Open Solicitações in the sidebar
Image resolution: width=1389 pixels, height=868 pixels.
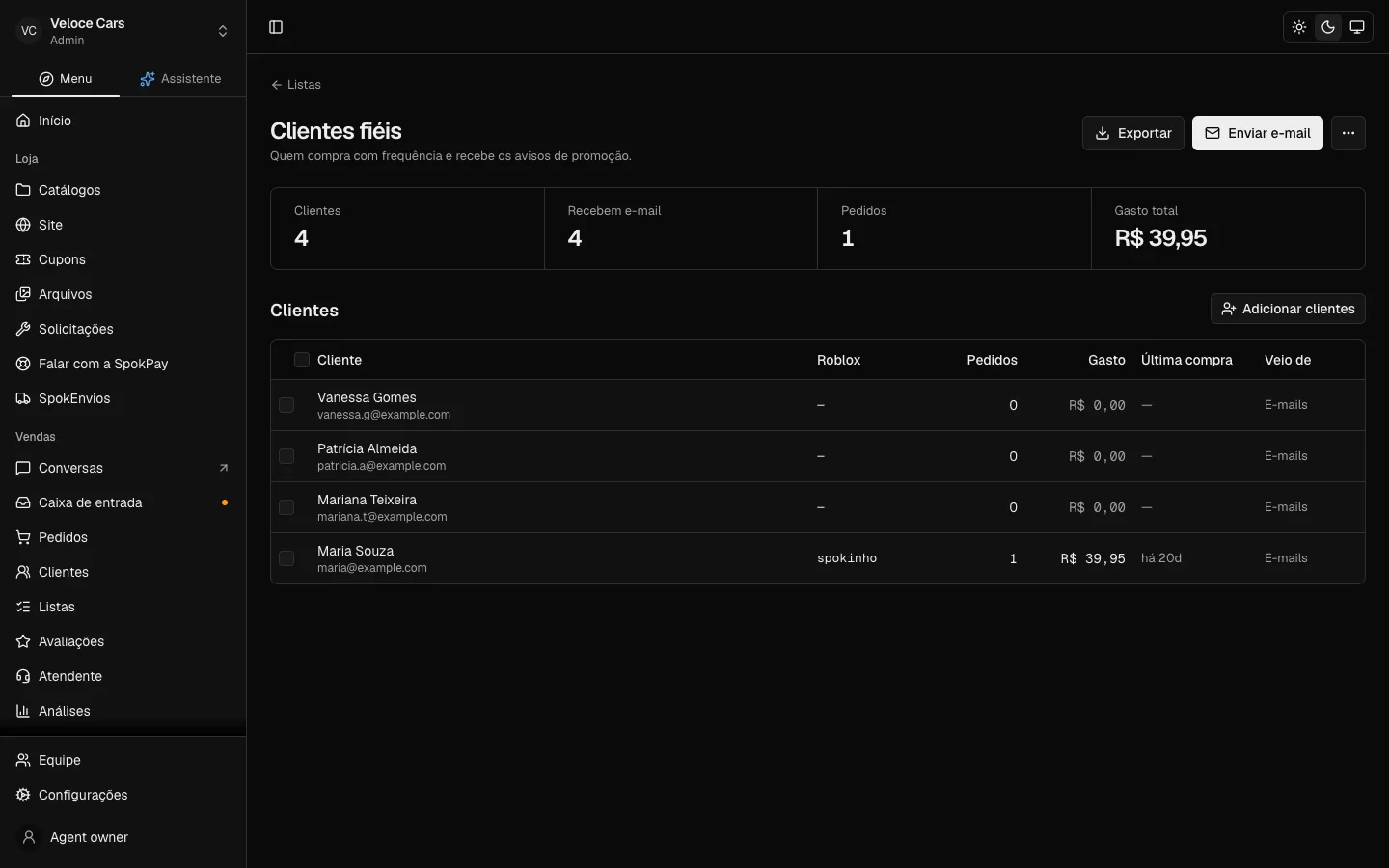[123, 329]
